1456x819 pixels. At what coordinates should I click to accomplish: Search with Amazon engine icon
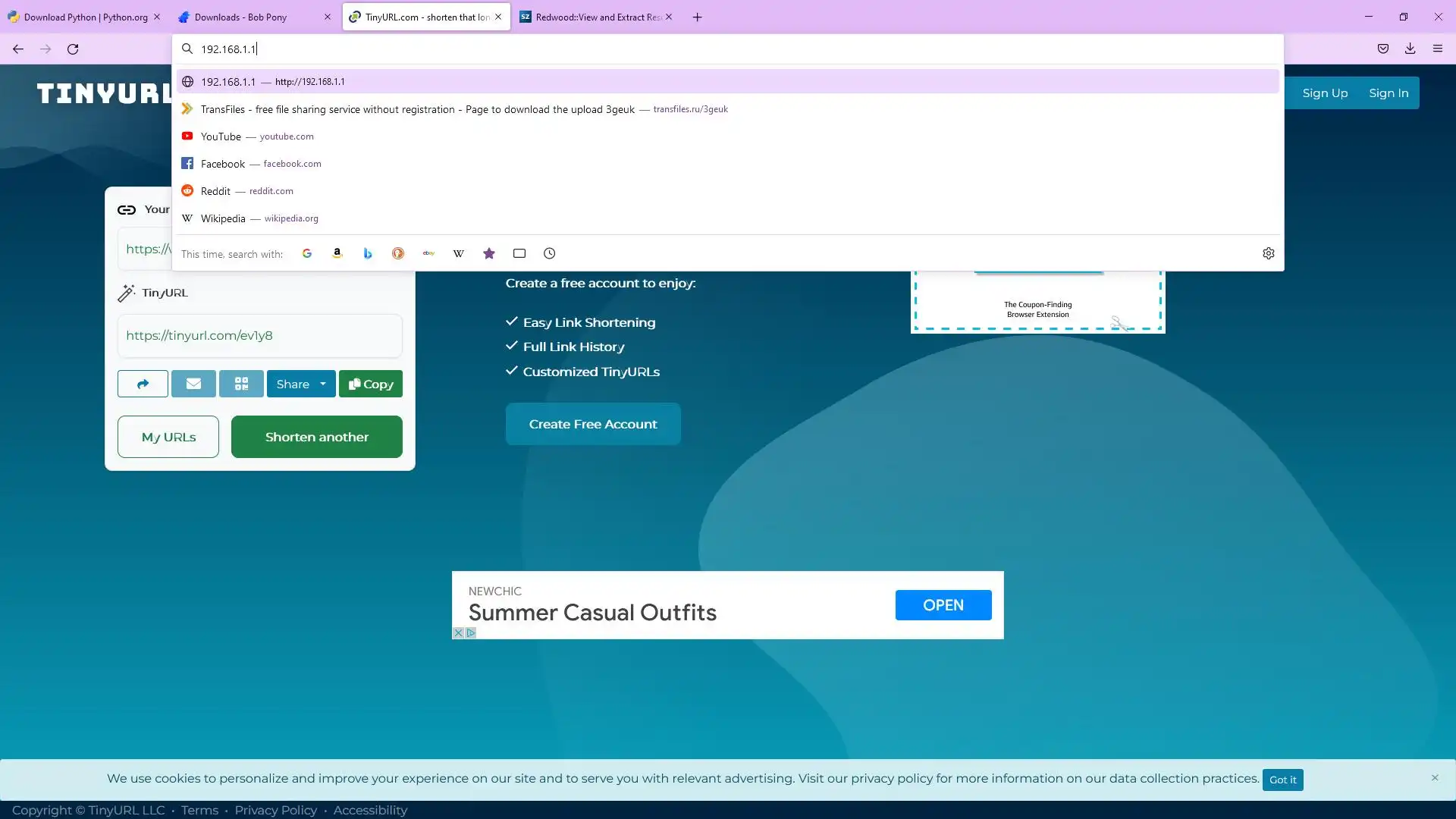click(x=337, y=253)
